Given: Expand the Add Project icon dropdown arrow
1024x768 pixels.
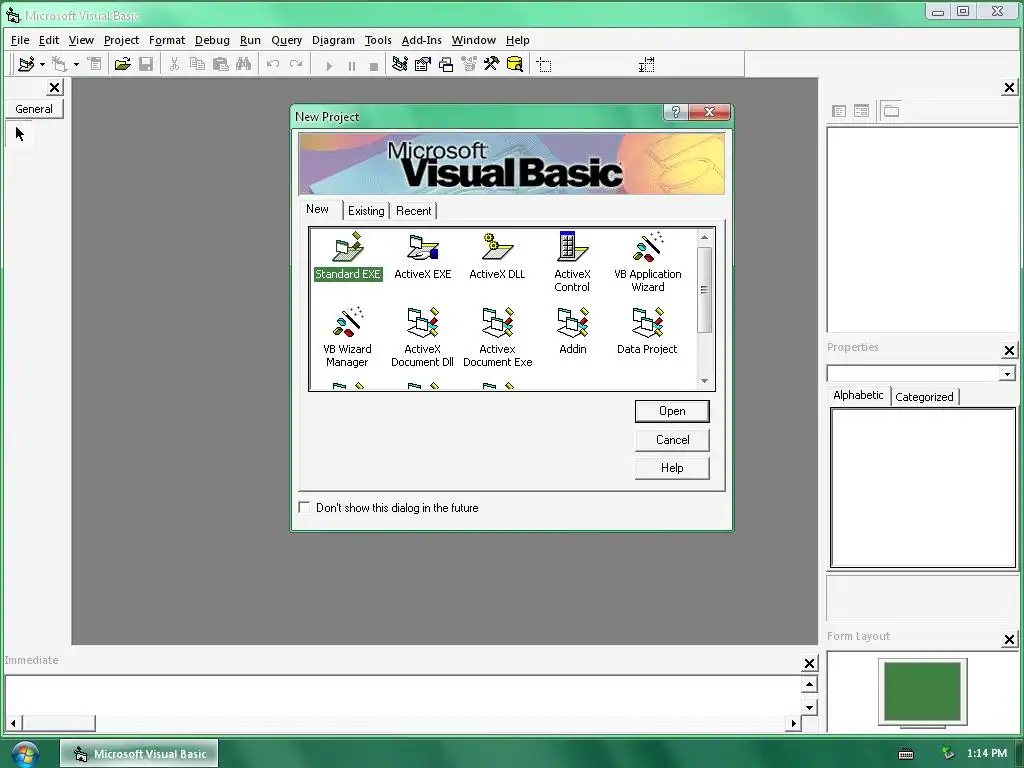Looking at the screenshot, I should pos(42,64).
